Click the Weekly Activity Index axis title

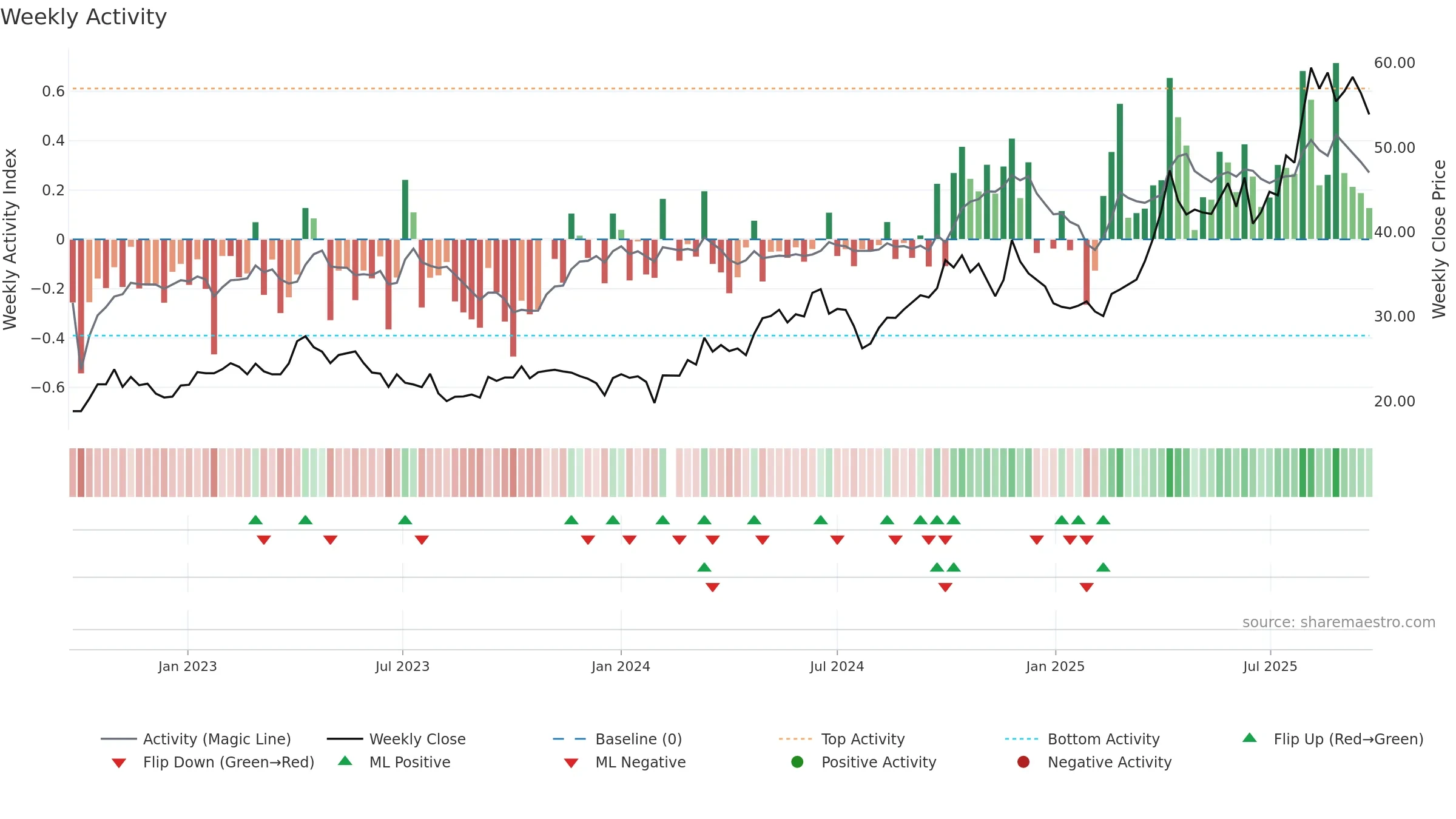click(10, 239)
